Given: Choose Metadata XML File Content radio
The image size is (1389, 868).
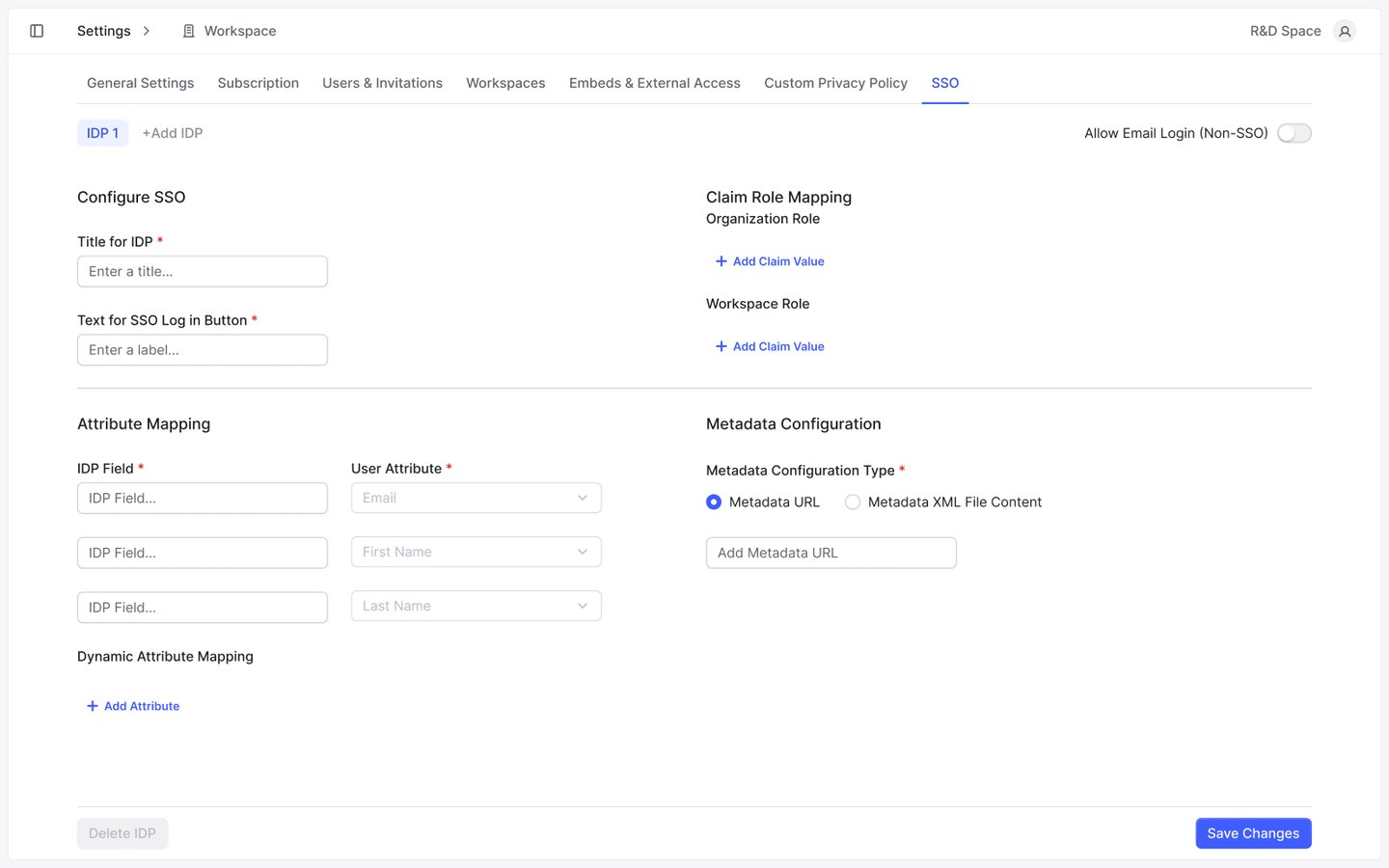Looking at the screenshot, I should (853, 502).
